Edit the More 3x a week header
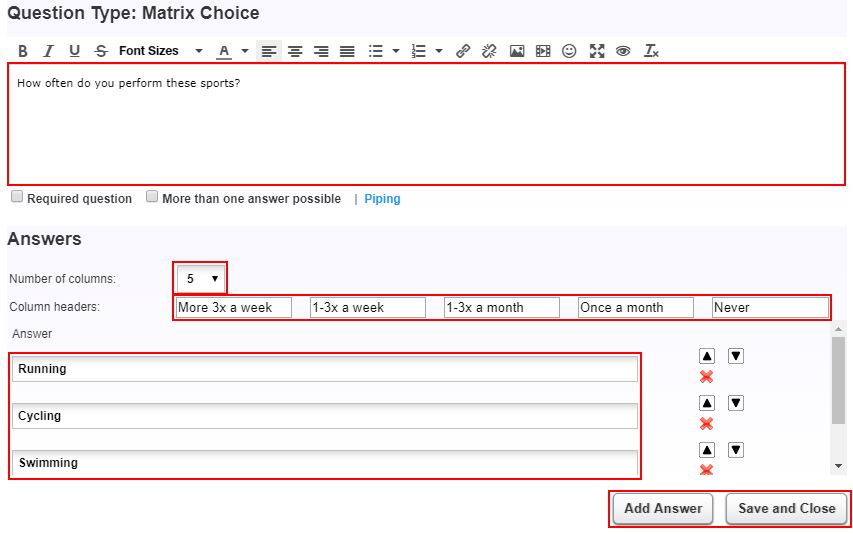The height and width of the screenshot is (534, 853). tap(234, 307)
